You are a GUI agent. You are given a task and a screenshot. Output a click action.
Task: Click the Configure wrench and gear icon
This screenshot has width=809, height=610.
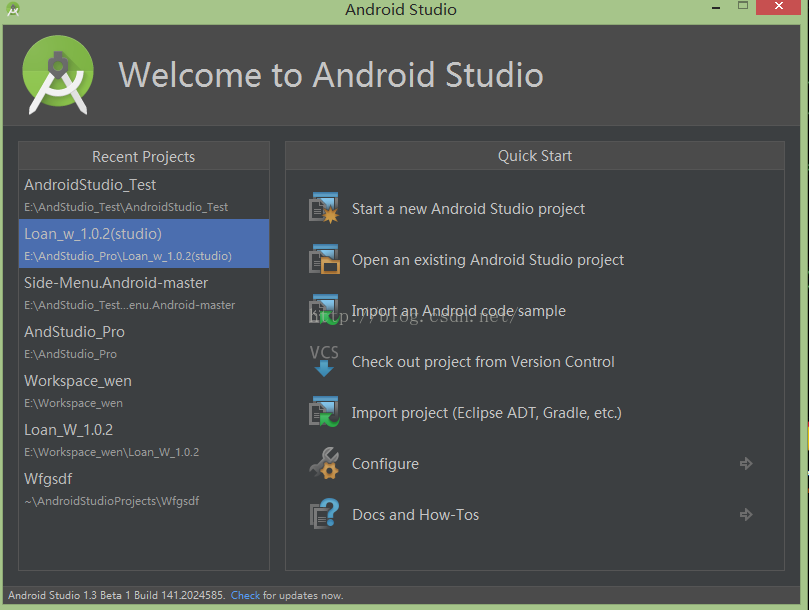324,463
